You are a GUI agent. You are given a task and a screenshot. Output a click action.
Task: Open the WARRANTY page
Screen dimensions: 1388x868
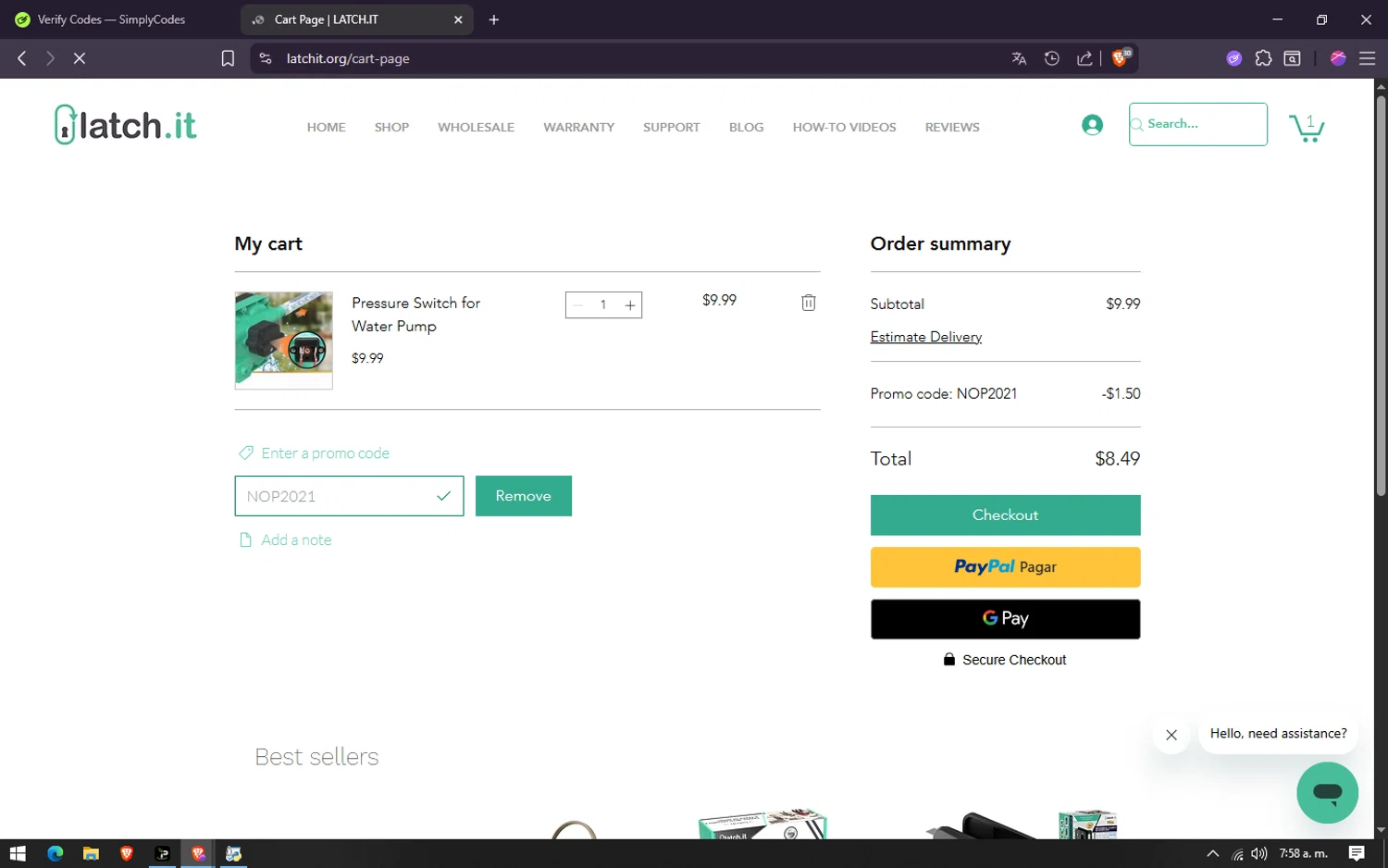[578, 128]
